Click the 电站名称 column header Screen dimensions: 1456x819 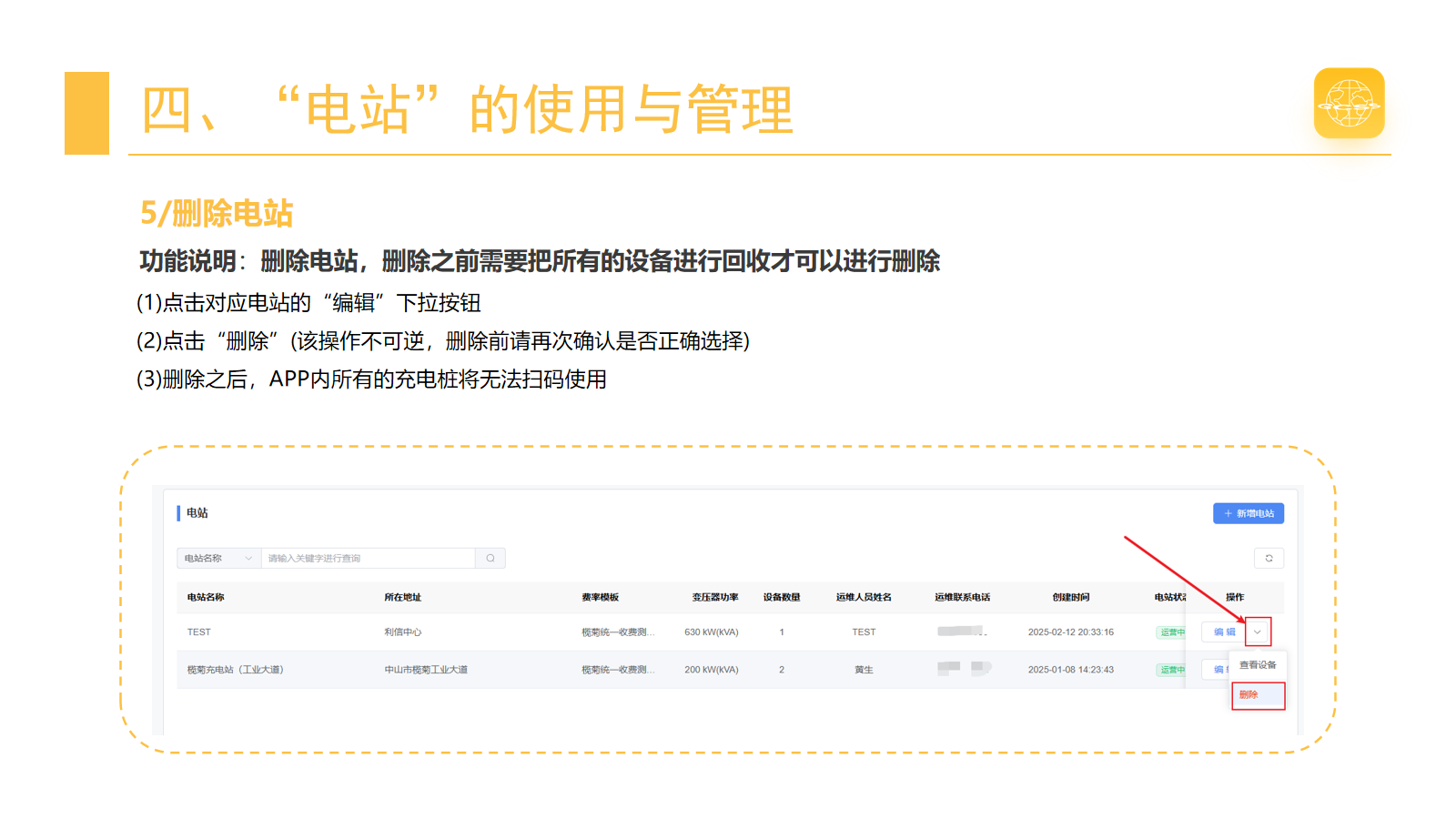tap(206, 597)
